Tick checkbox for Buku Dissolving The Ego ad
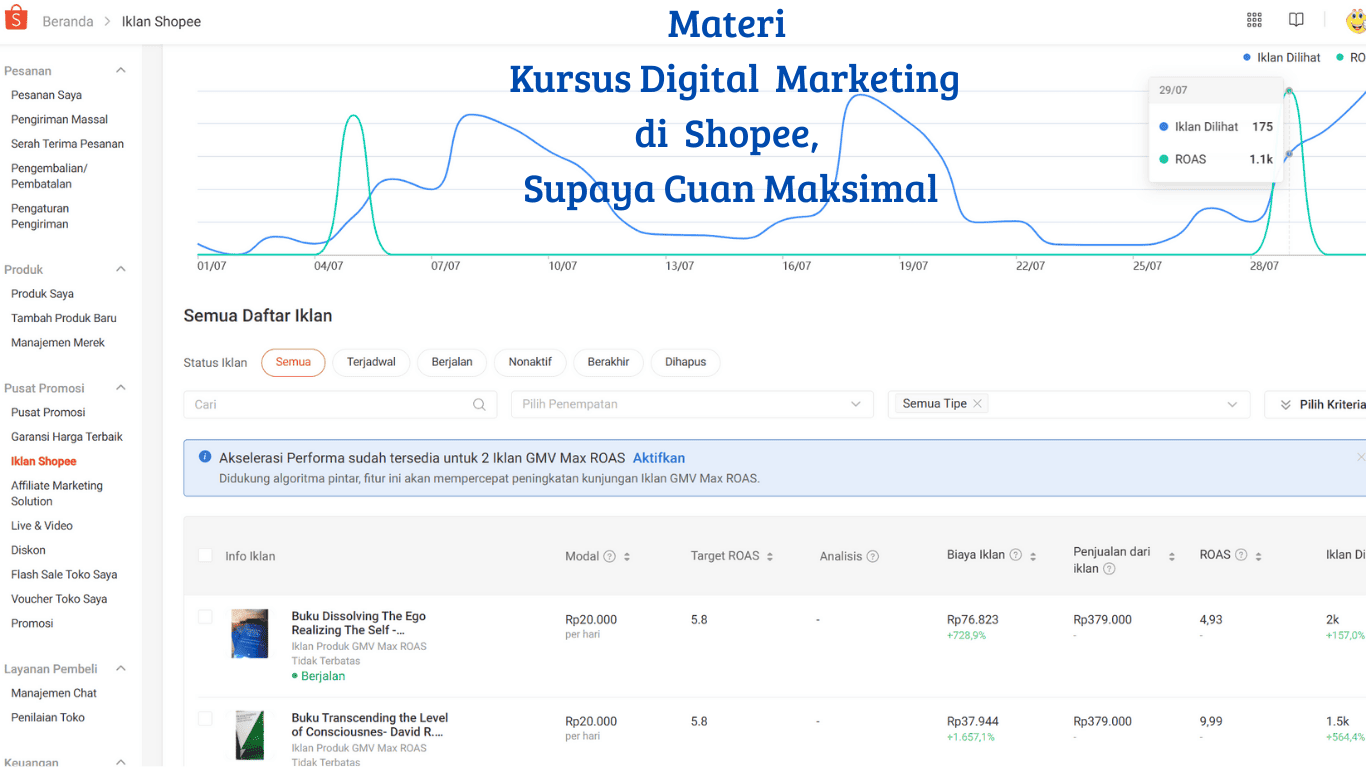This screenshot has height=768, width=1366. pos(205,617)
